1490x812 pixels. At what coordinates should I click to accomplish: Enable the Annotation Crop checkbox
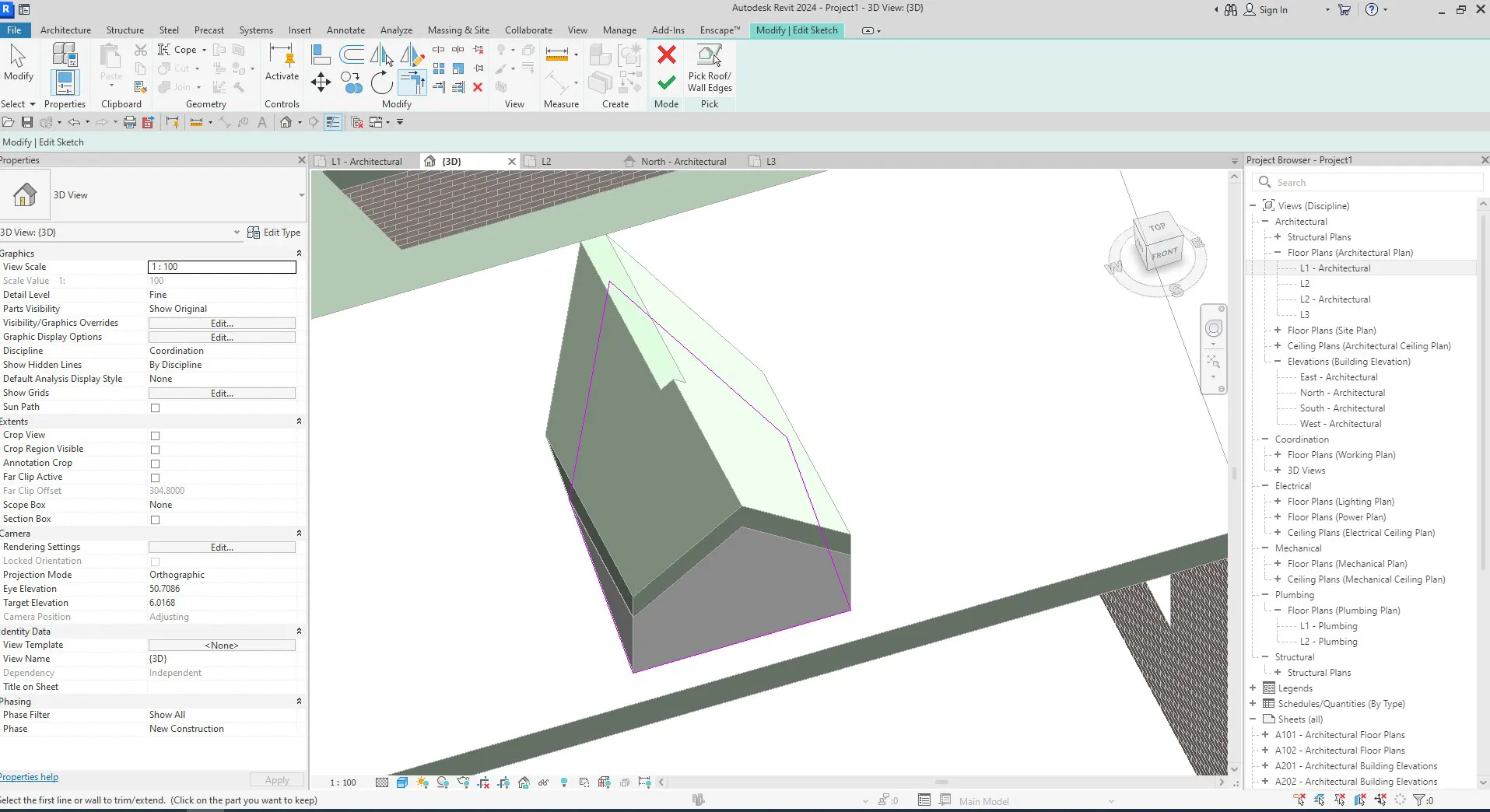click(x=155, y=464)
